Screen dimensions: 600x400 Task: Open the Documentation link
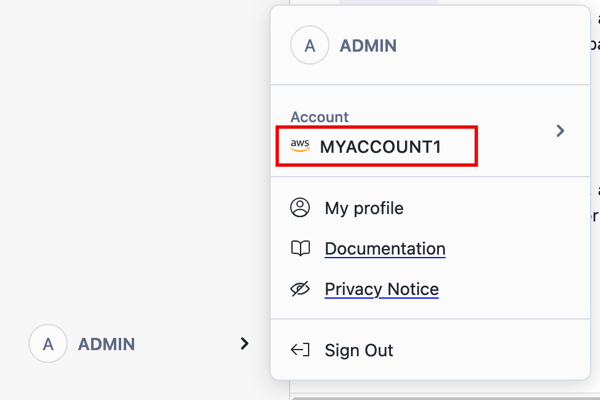(x=385, y=249)
